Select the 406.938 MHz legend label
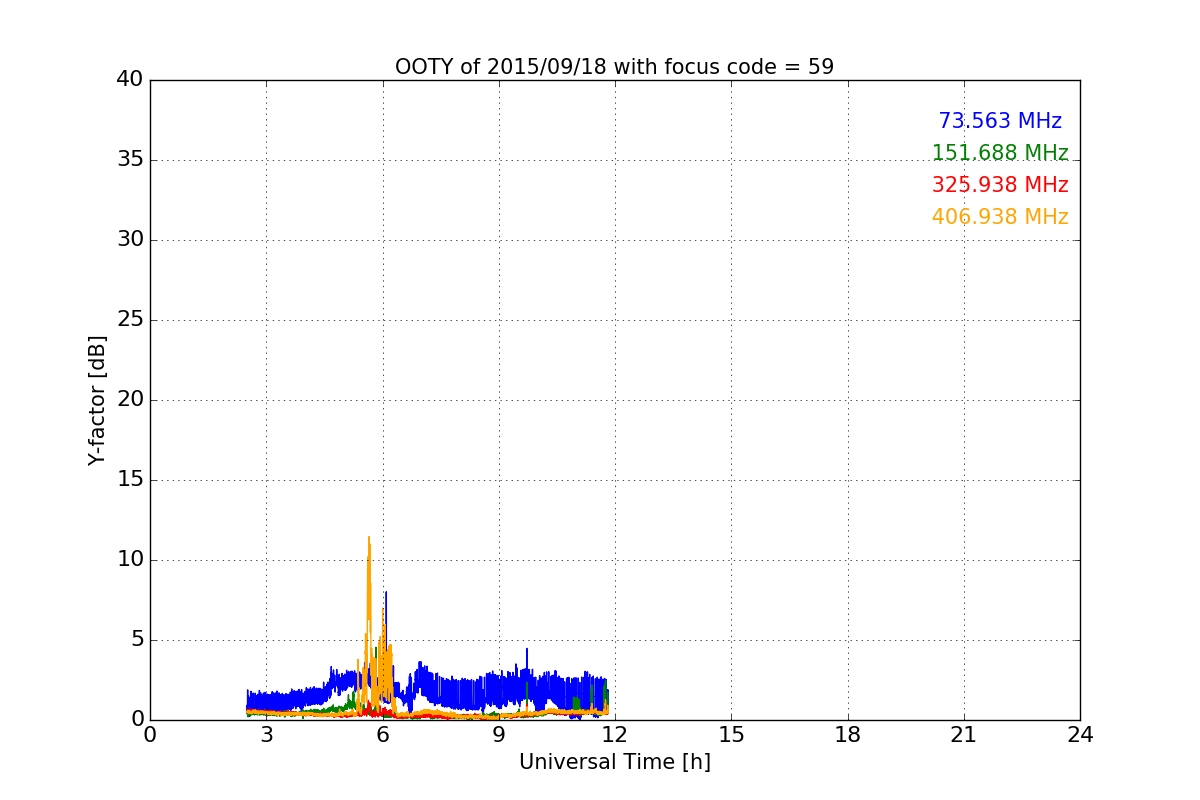This screenshot has width=1200, height=800. tap(1000, 217)
